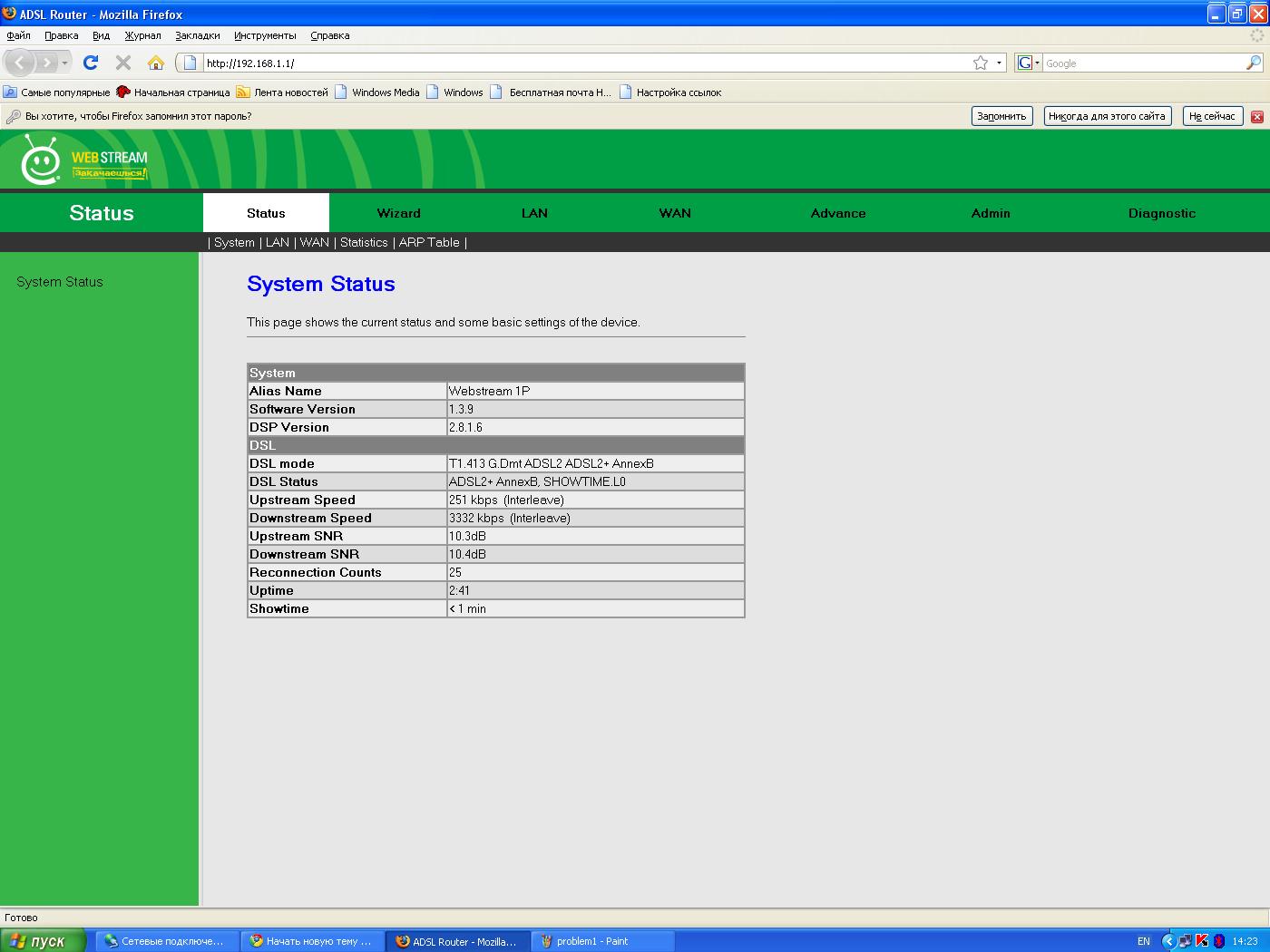Open the Закладки menu
Image resolution: width=1270 pixels, height=952 pixels.
point(197,35)
